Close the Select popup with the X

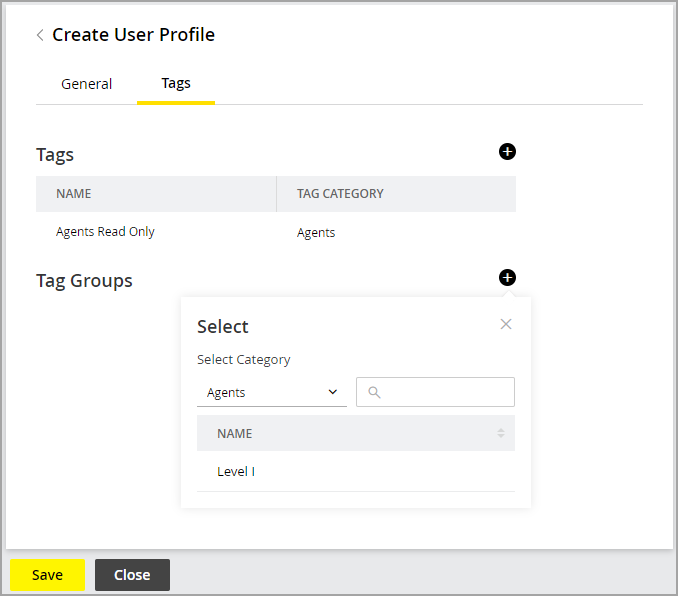click(x=506, y=324)
